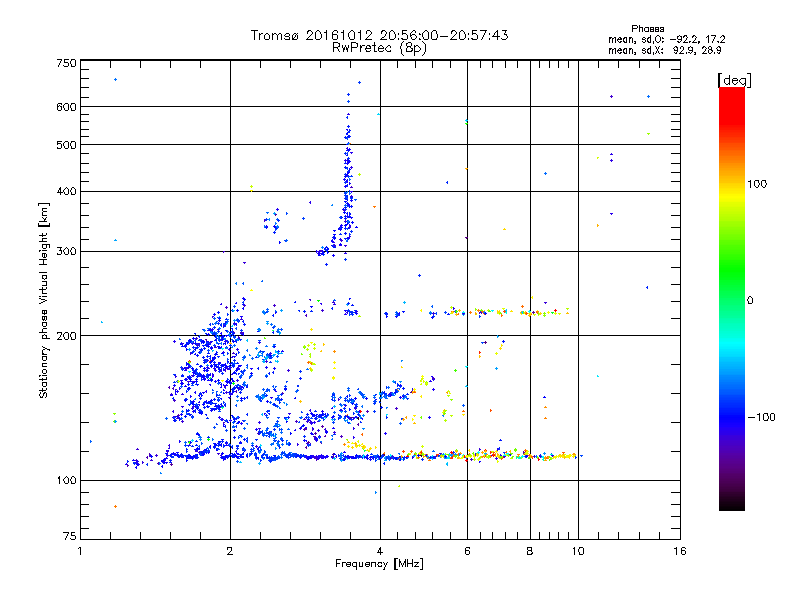Click the y-axis tick label '300'
The image size is (800, 600).
click(x=66, y=252)
